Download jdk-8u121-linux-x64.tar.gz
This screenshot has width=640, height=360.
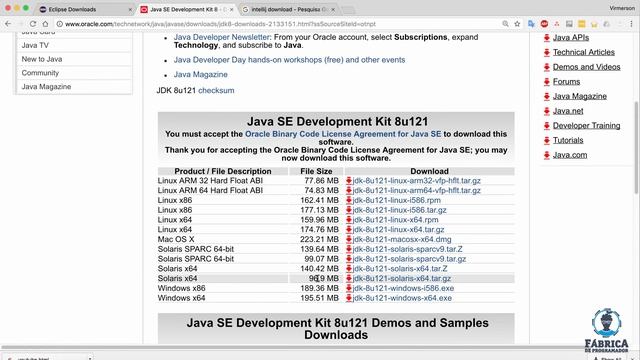pyautogui.click(x=398, y=229)
